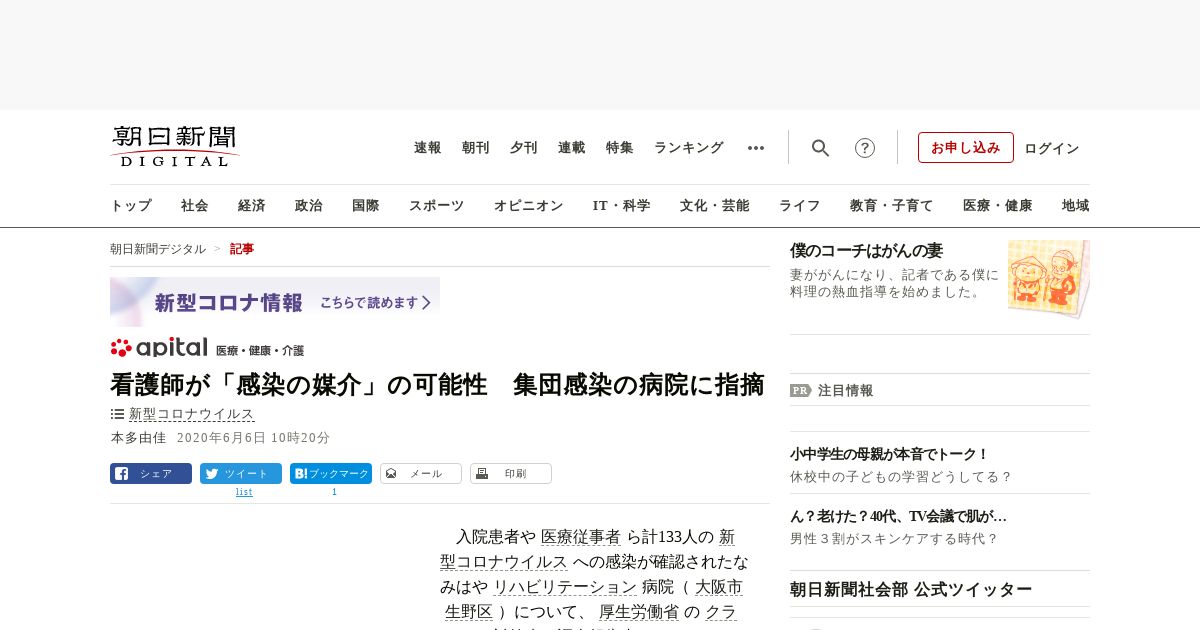Send article by メール button
This screenshot has height=630, width=1200.
(x=421, y=474)
